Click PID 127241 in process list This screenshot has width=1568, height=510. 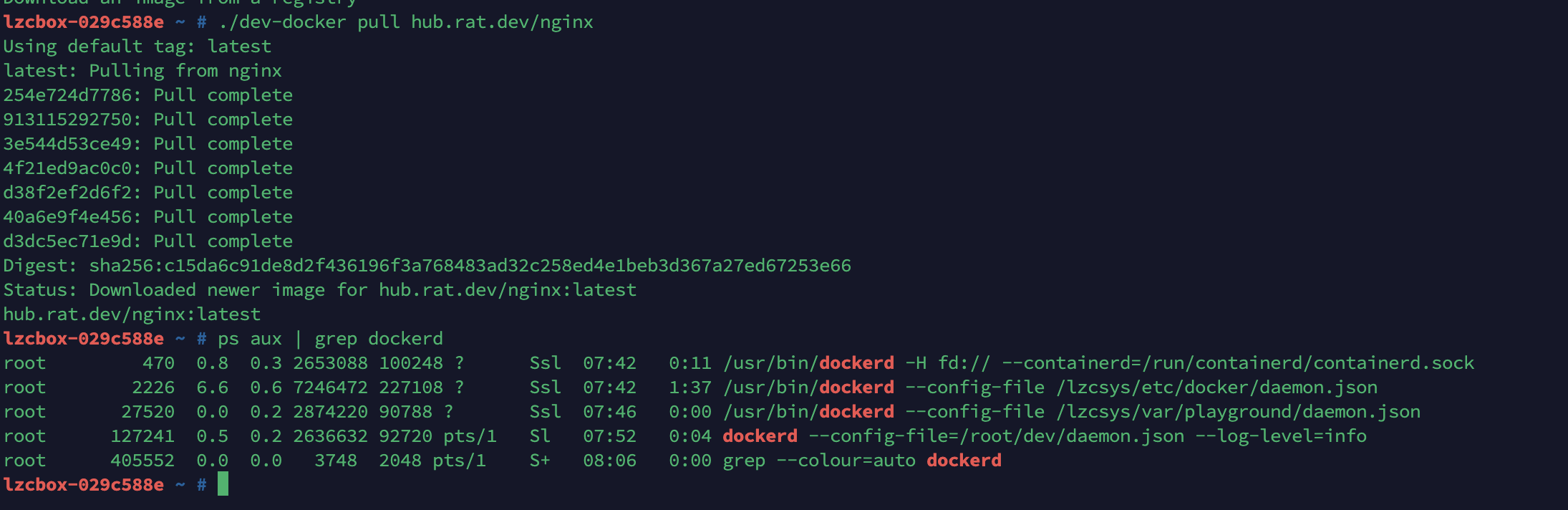tap(142, 436)
